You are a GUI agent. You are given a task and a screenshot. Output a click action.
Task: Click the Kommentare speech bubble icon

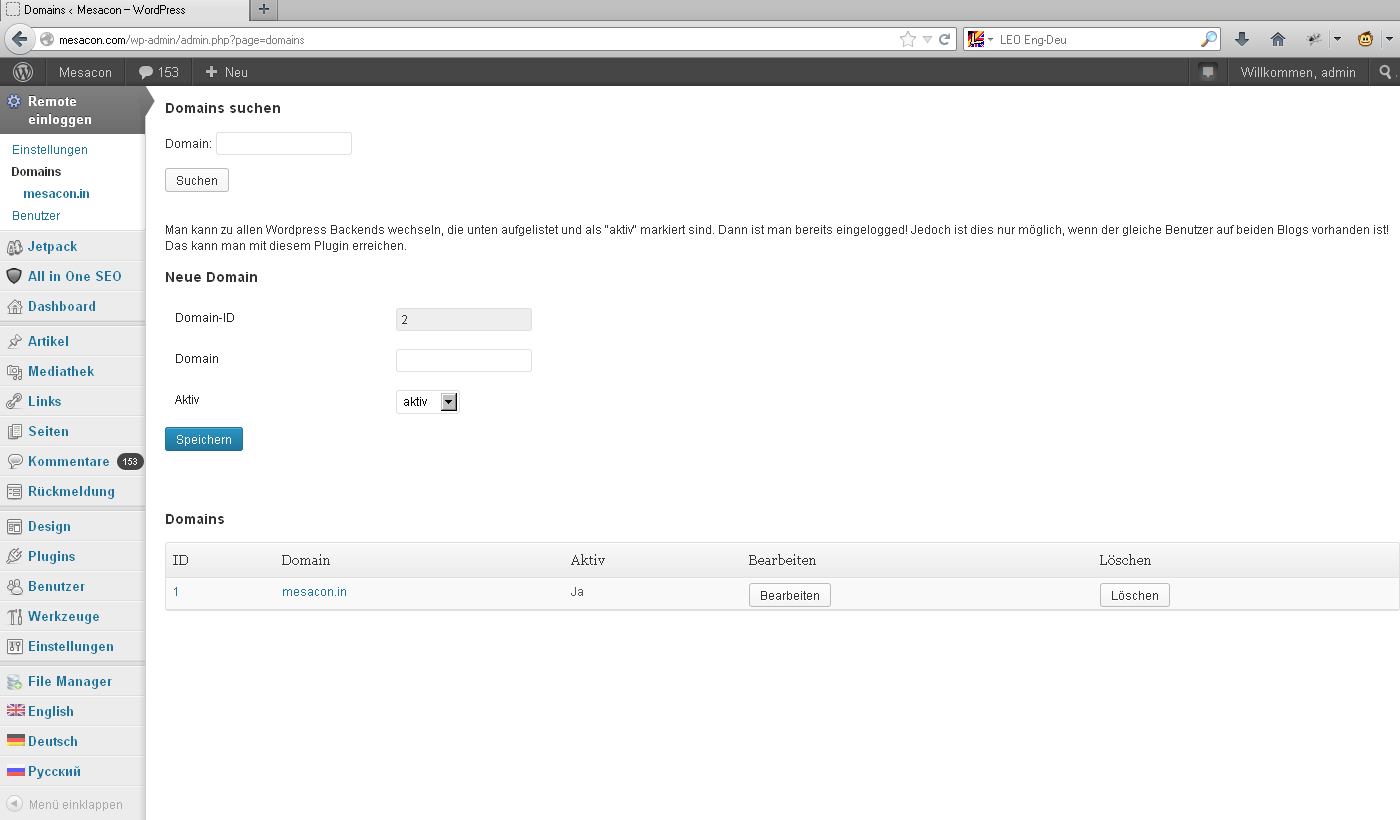14,462
